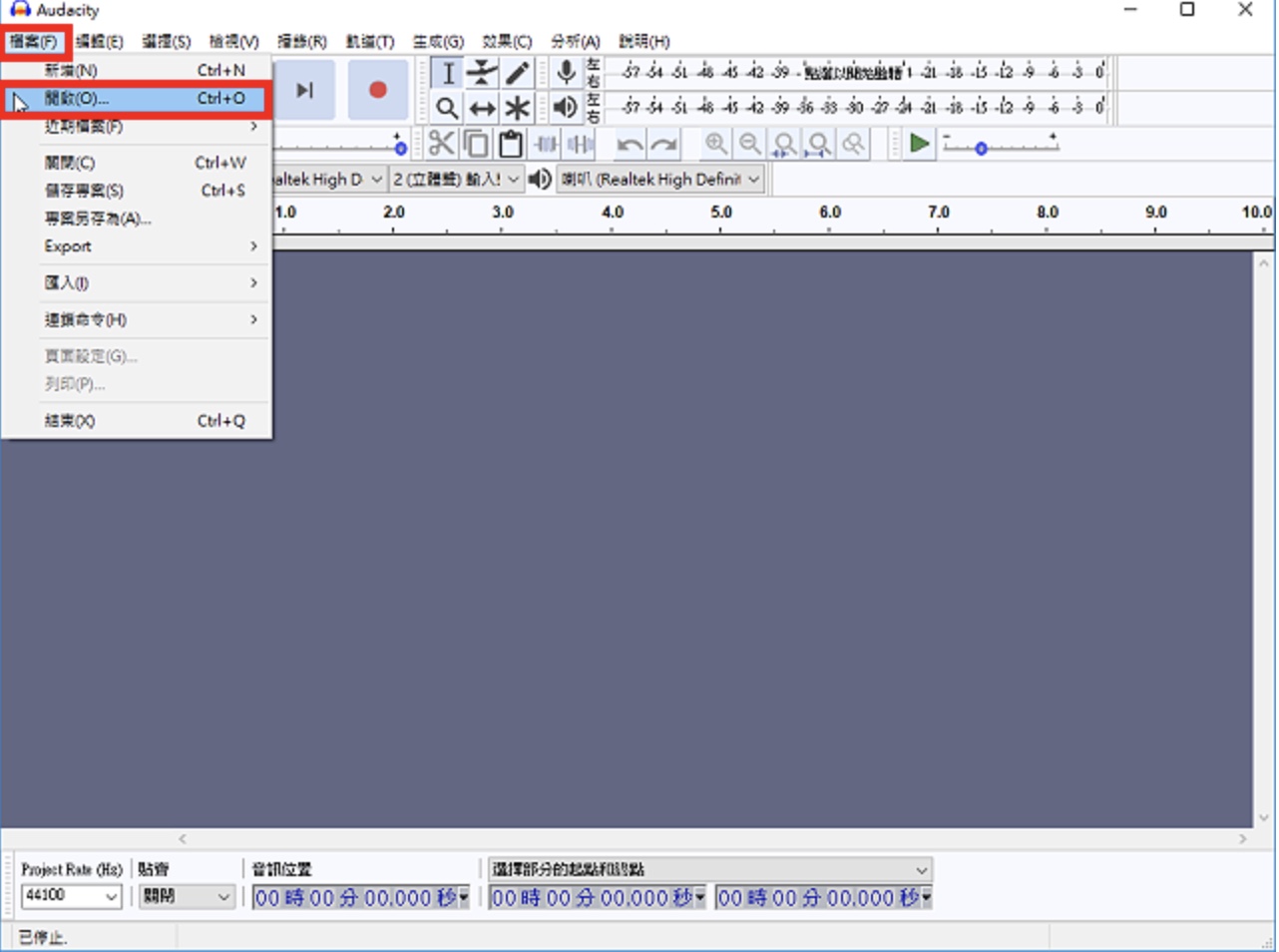The image size is (1279, 952).
Task: Click the 音訊位置 audio position time field
Action: point(361,898)
